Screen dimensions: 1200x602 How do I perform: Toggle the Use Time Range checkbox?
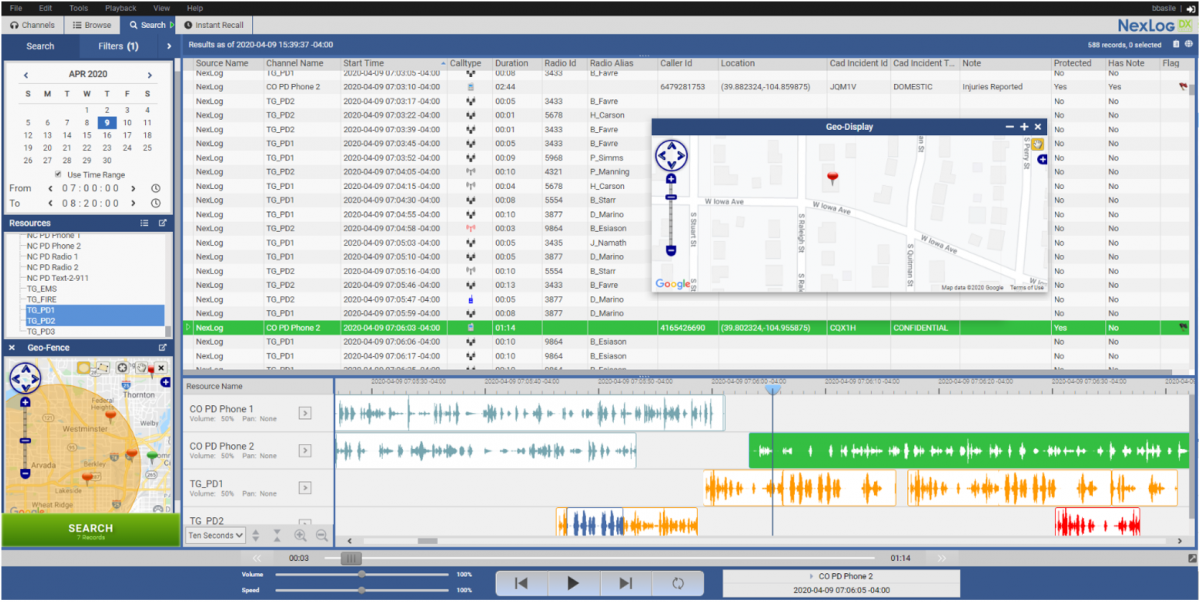point(58,174)
